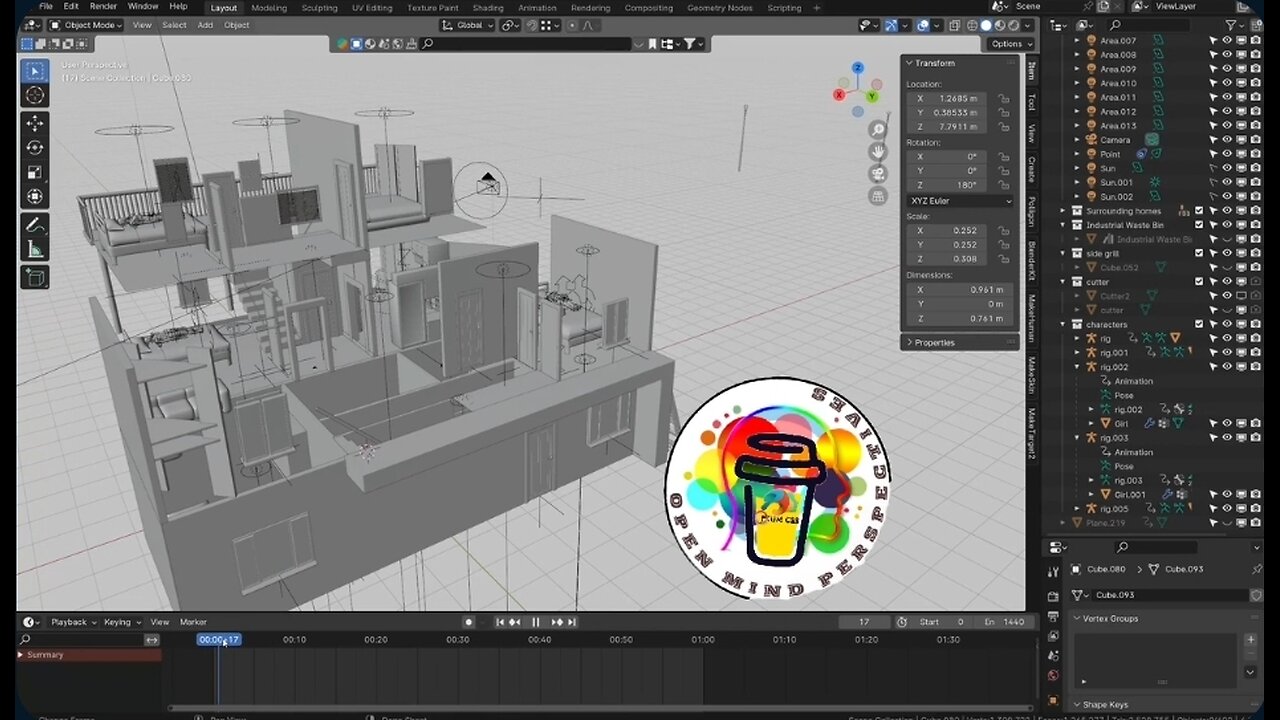Click the viewport pan hand icon

coord(878,151)
